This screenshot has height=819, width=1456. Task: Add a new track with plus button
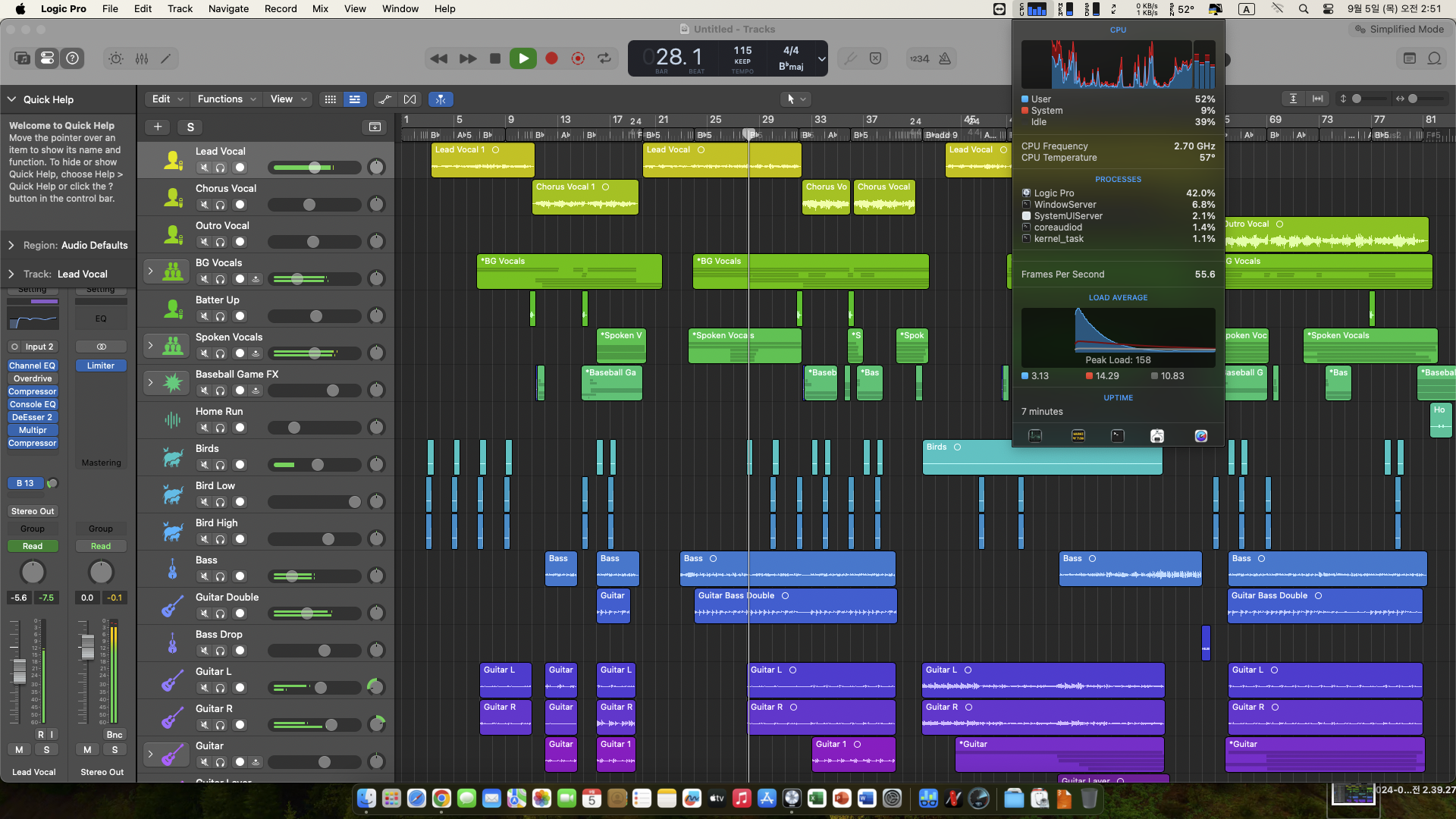click(x=158, y=127)
